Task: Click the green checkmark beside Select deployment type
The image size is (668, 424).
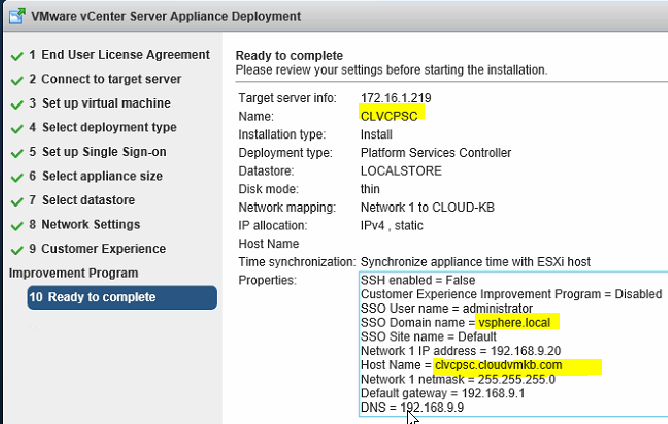Action: (17, 129)
